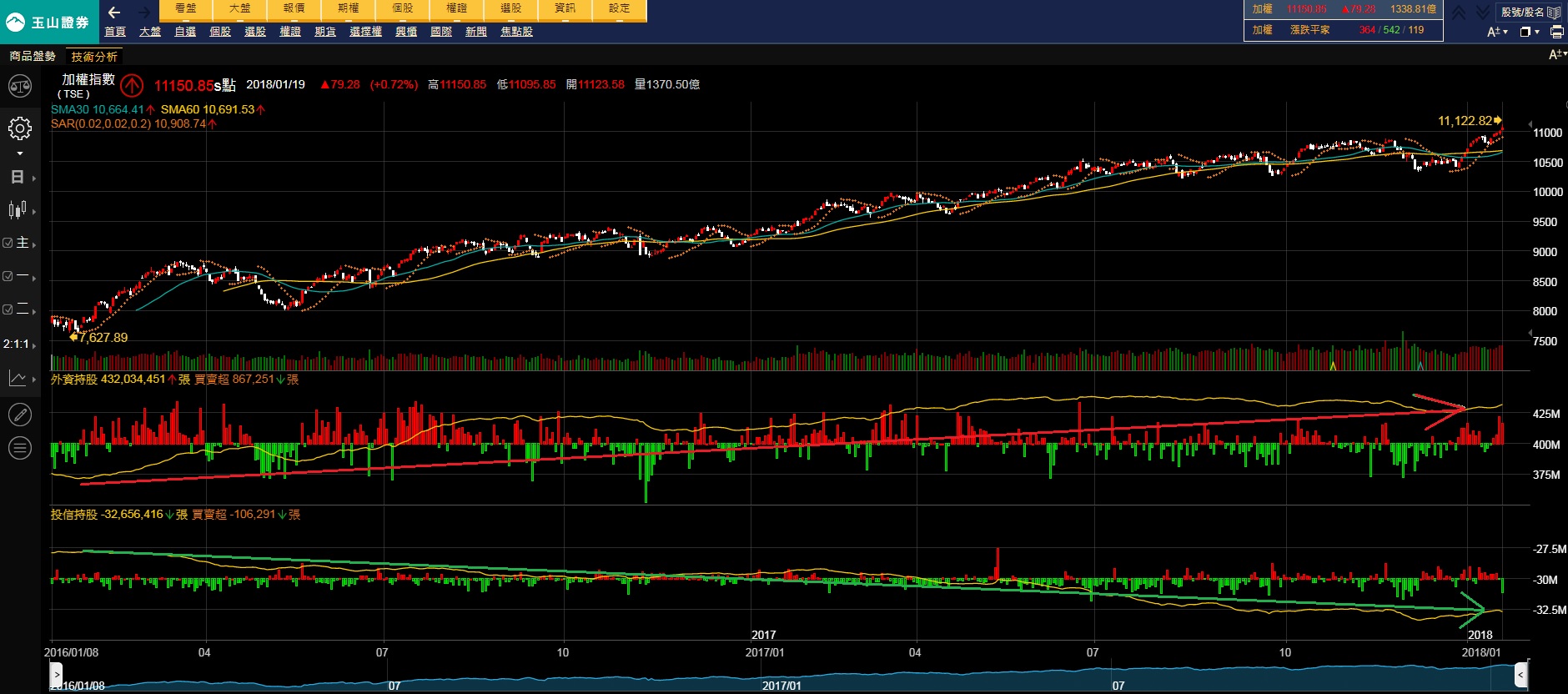
Task: Expand the 日 period dropdown
Action: (18, 177)
